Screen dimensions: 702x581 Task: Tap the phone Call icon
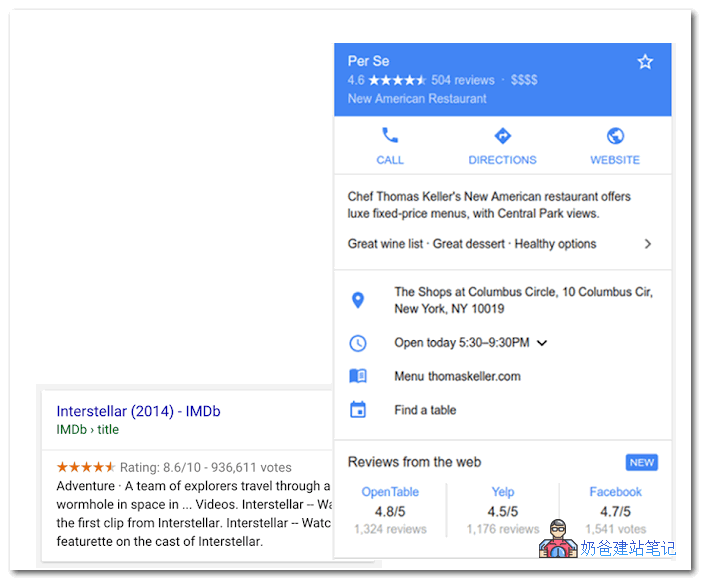coord(390,135)
